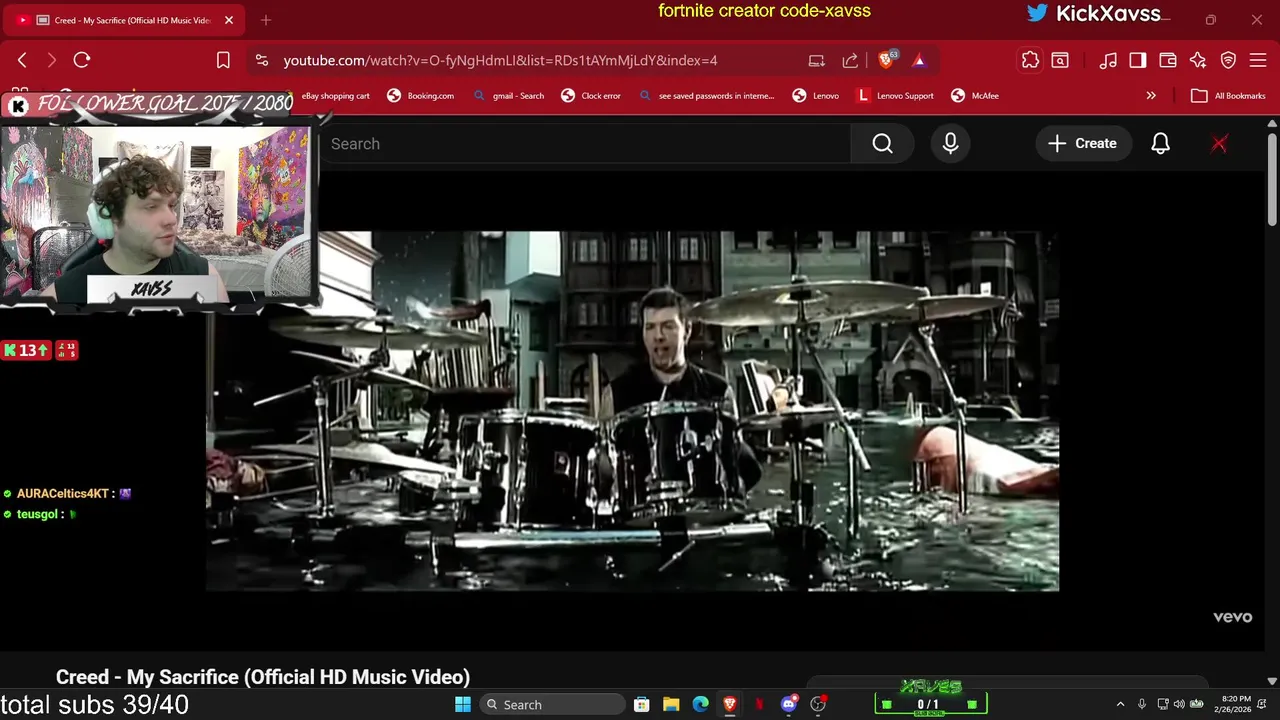Open a new browser tab

coord(266,20)
